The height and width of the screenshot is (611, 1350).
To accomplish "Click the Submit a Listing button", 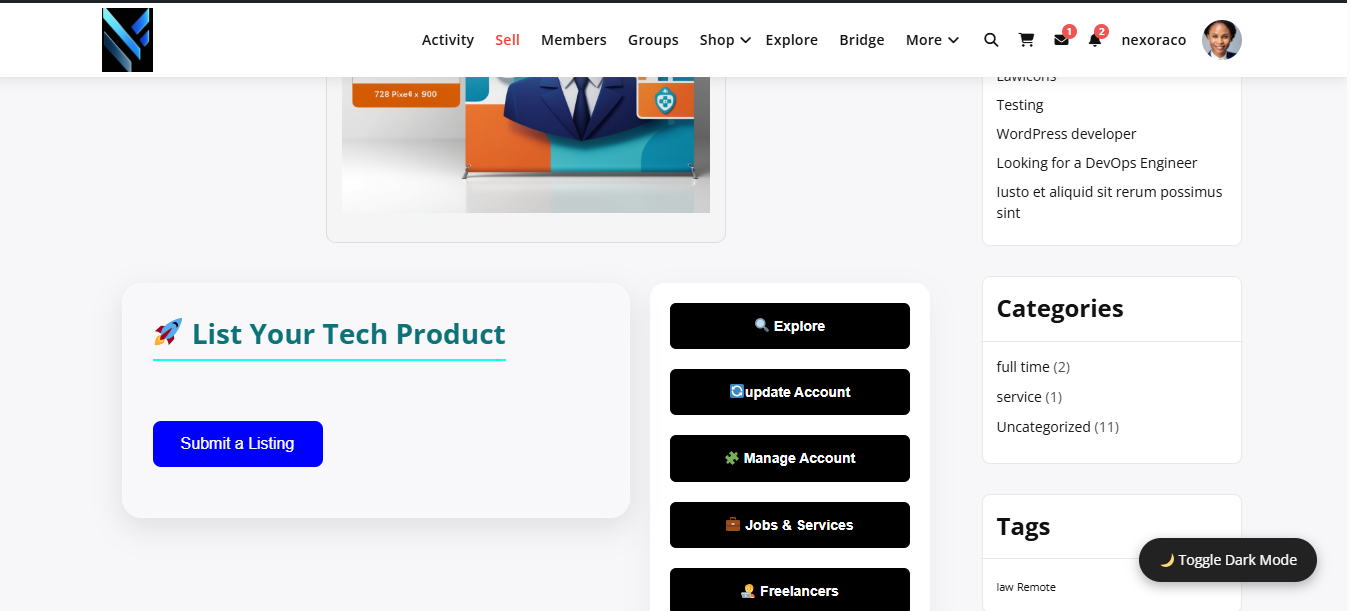I will click(x=238, y=444).
